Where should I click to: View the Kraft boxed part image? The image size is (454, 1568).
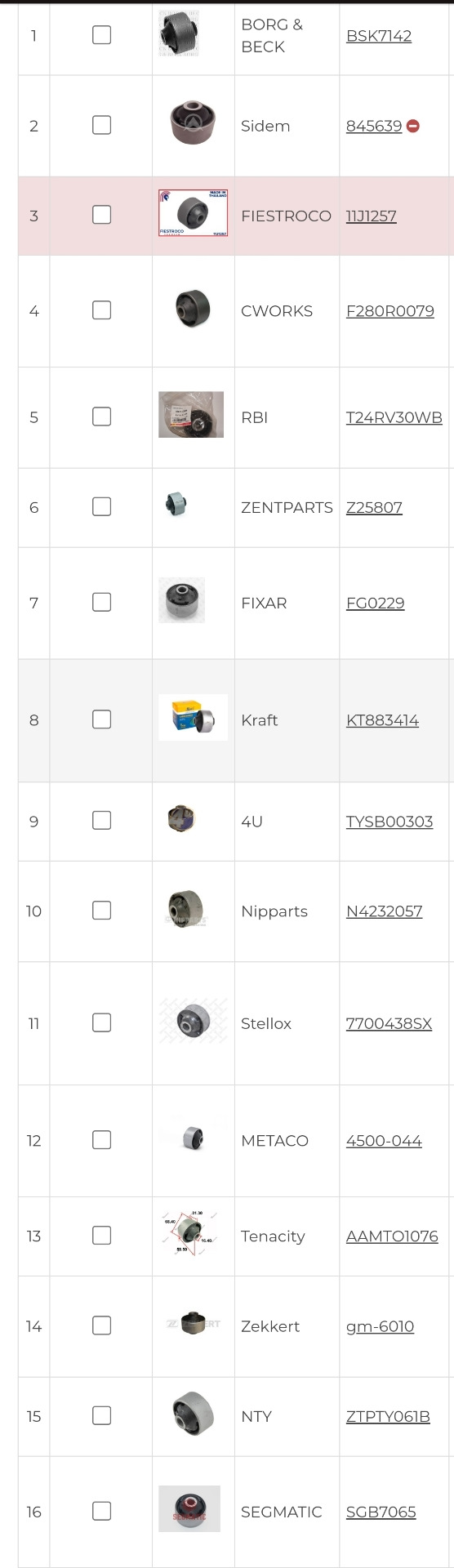194,718
